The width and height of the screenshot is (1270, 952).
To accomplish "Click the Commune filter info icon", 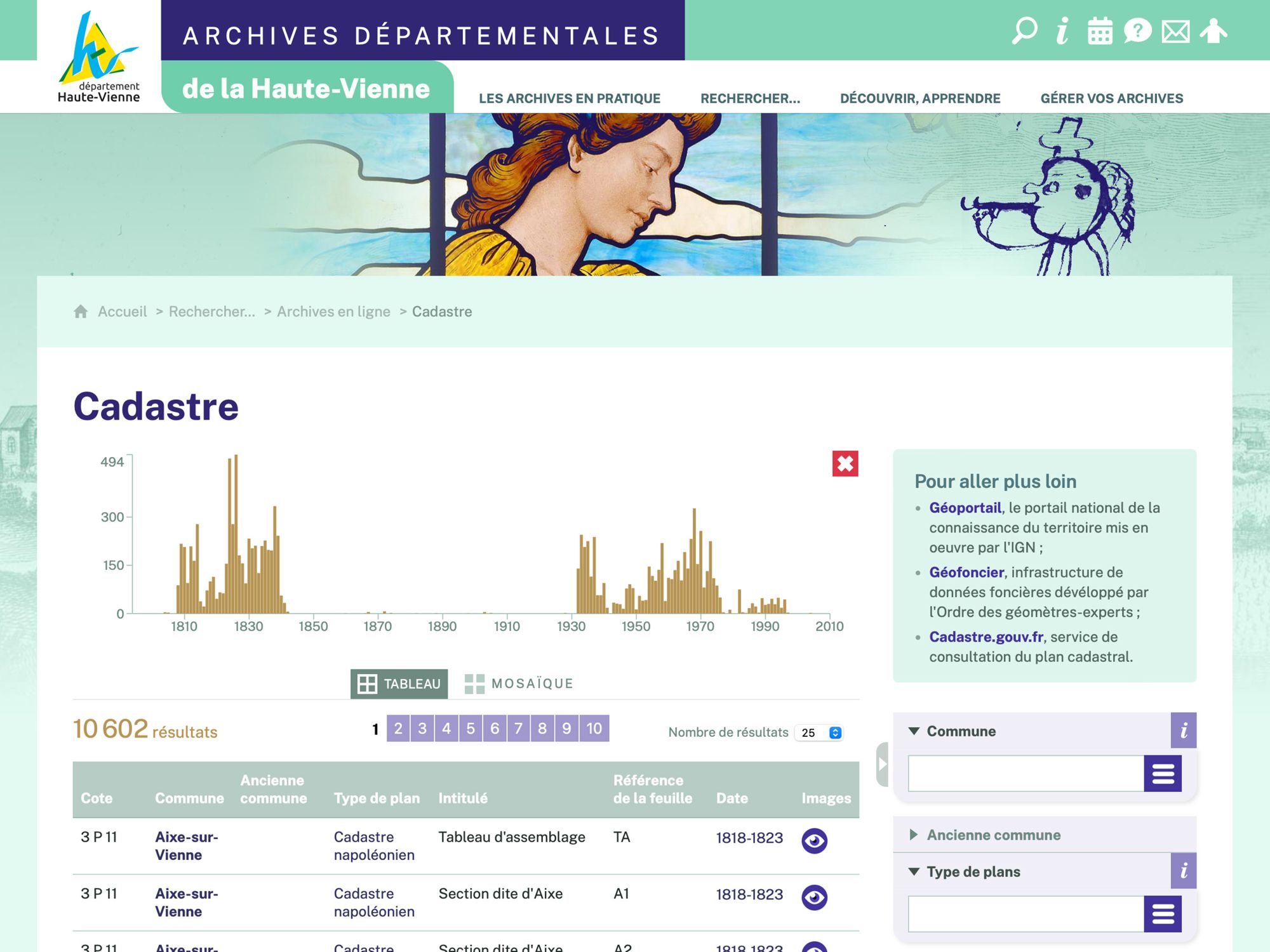I will tap(1184, 731).
